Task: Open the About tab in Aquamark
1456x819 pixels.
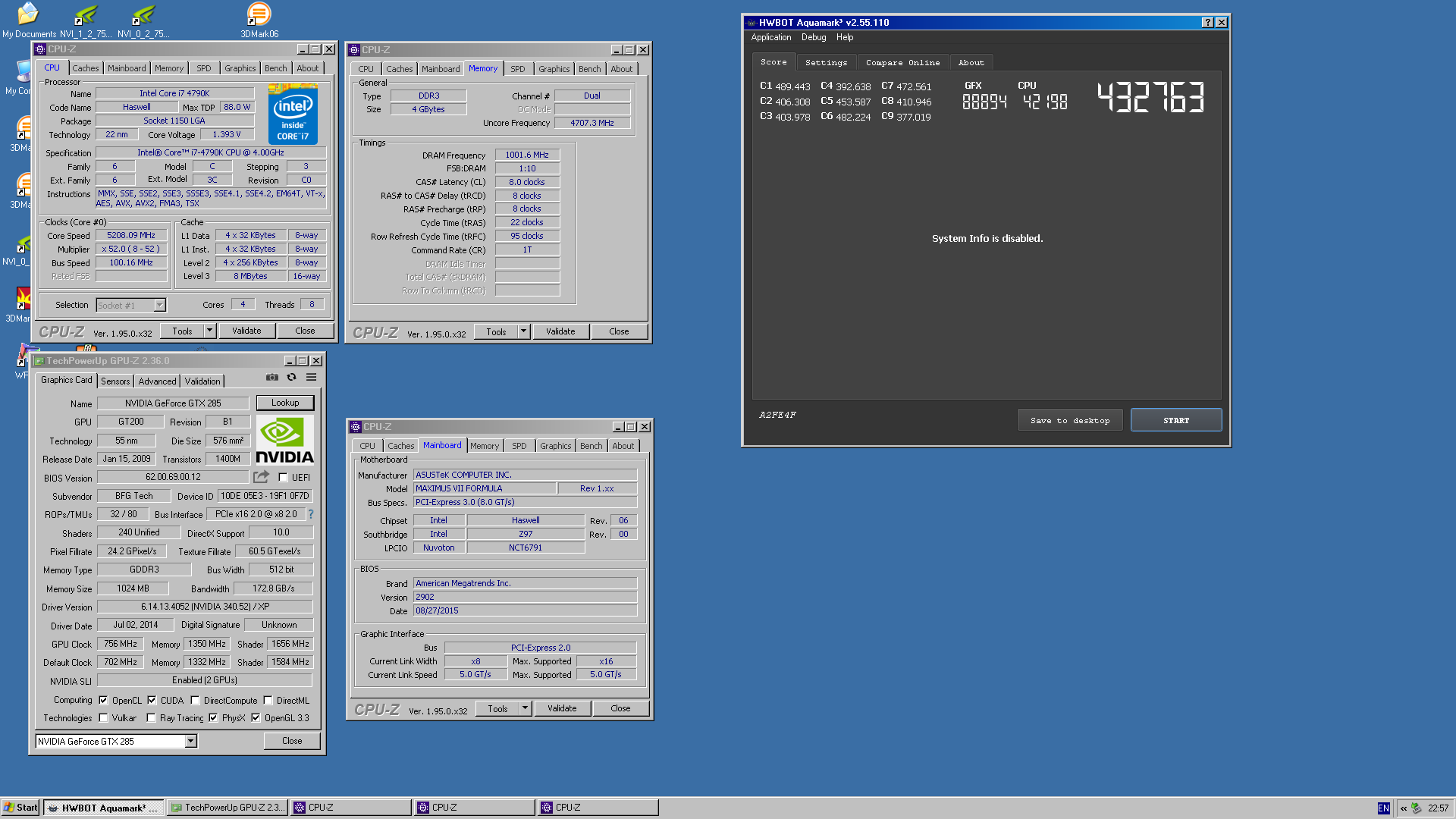Action: (971, 63)
